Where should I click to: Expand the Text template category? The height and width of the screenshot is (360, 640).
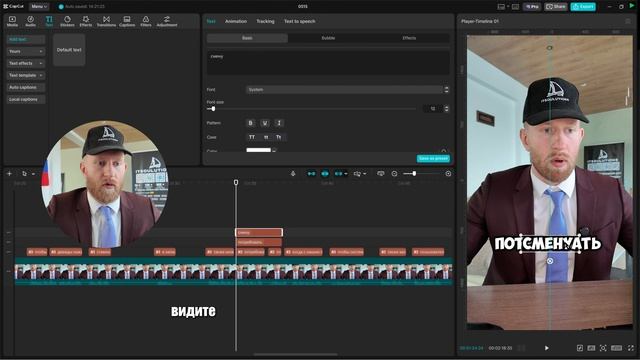[26, 76]
